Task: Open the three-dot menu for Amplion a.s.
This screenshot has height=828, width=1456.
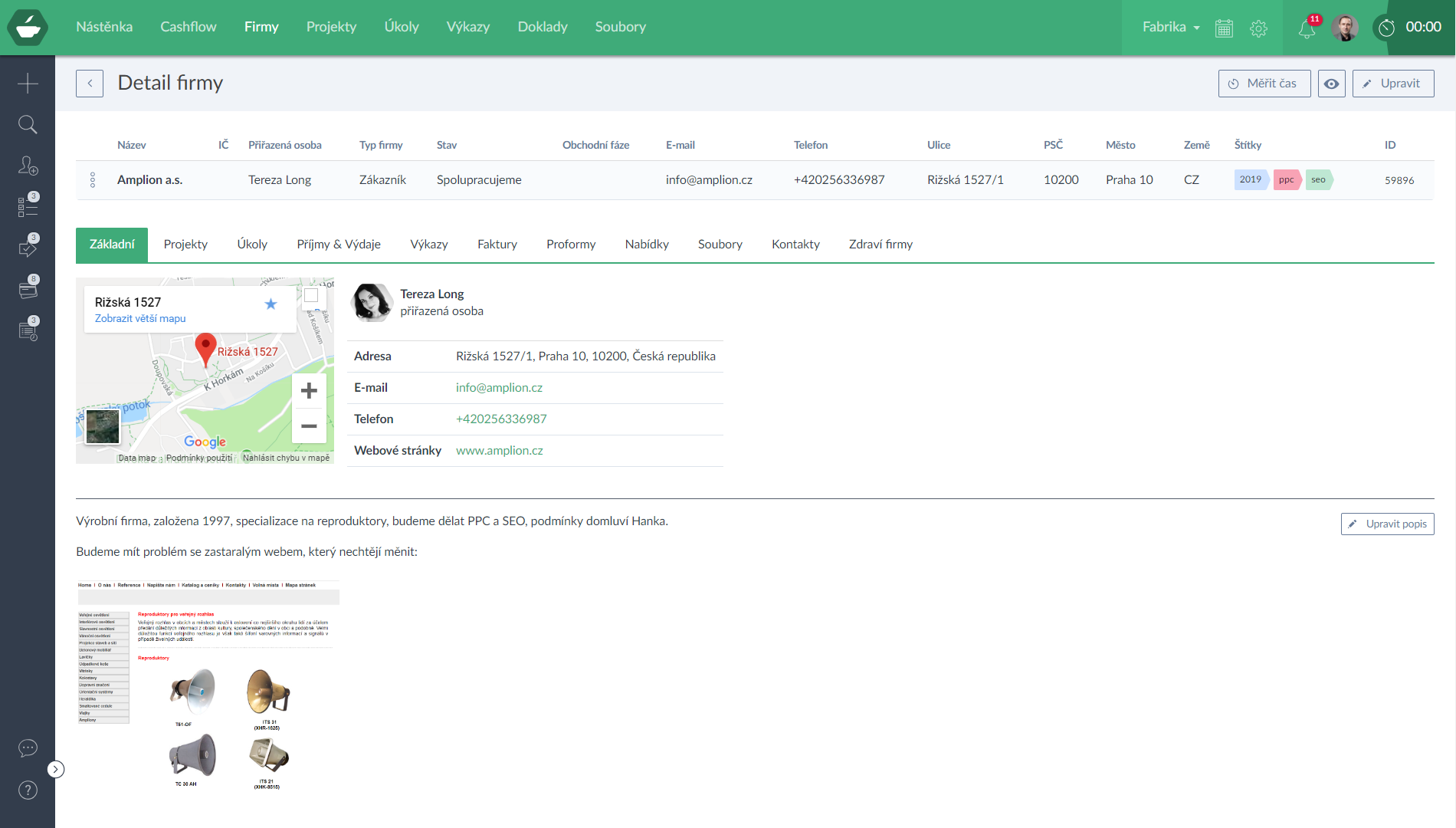Action: [x=93, y=180]
